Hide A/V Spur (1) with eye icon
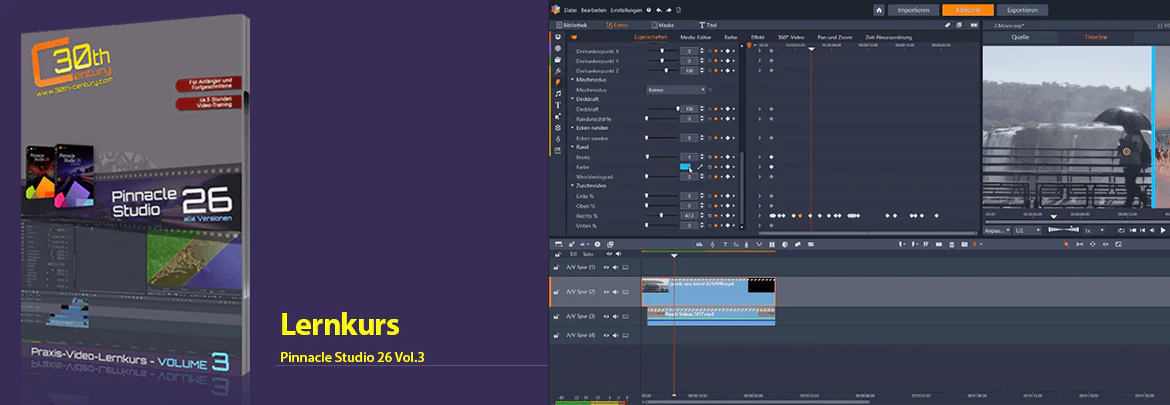 [606, 267]
